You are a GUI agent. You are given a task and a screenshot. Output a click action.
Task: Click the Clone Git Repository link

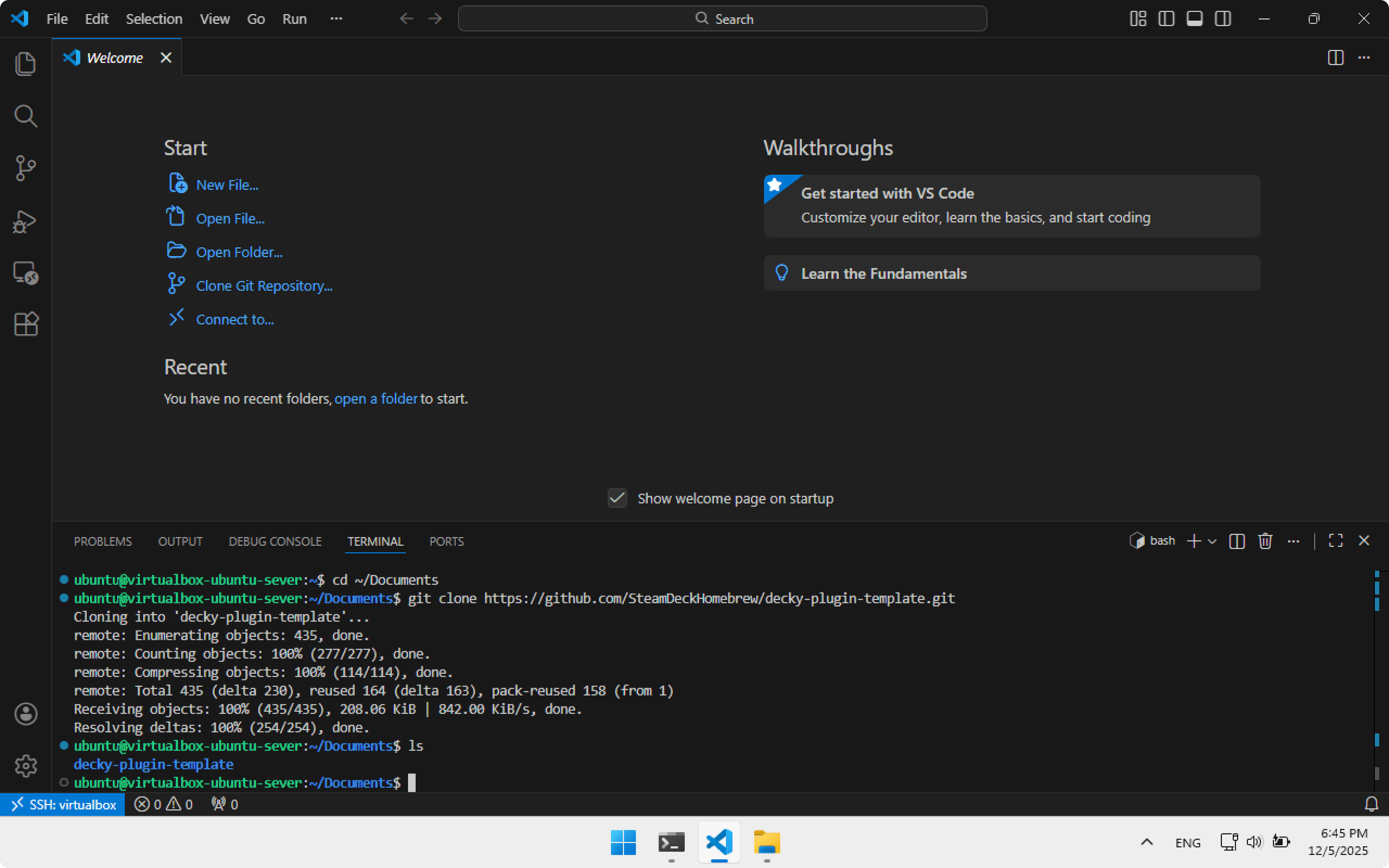[264, 286]
